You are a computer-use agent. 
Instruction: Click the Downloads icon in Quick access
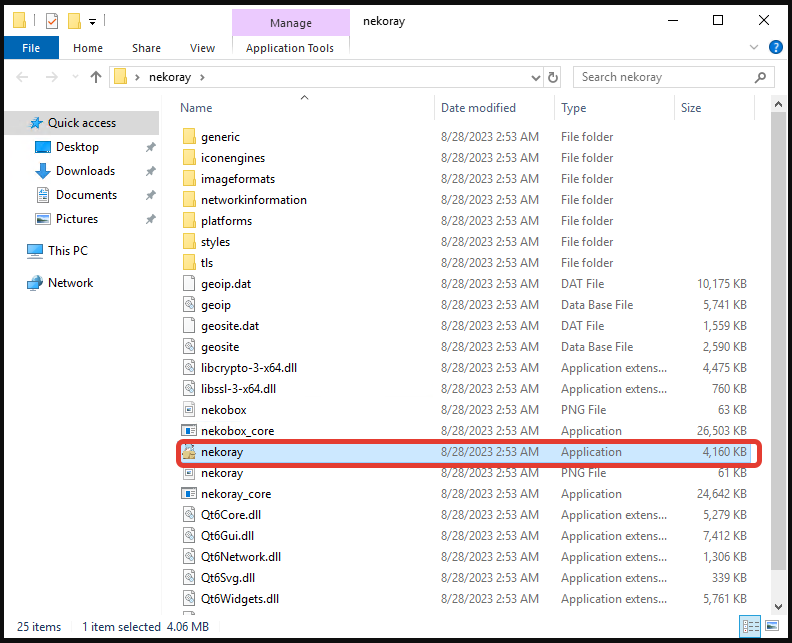click(43, 171)
